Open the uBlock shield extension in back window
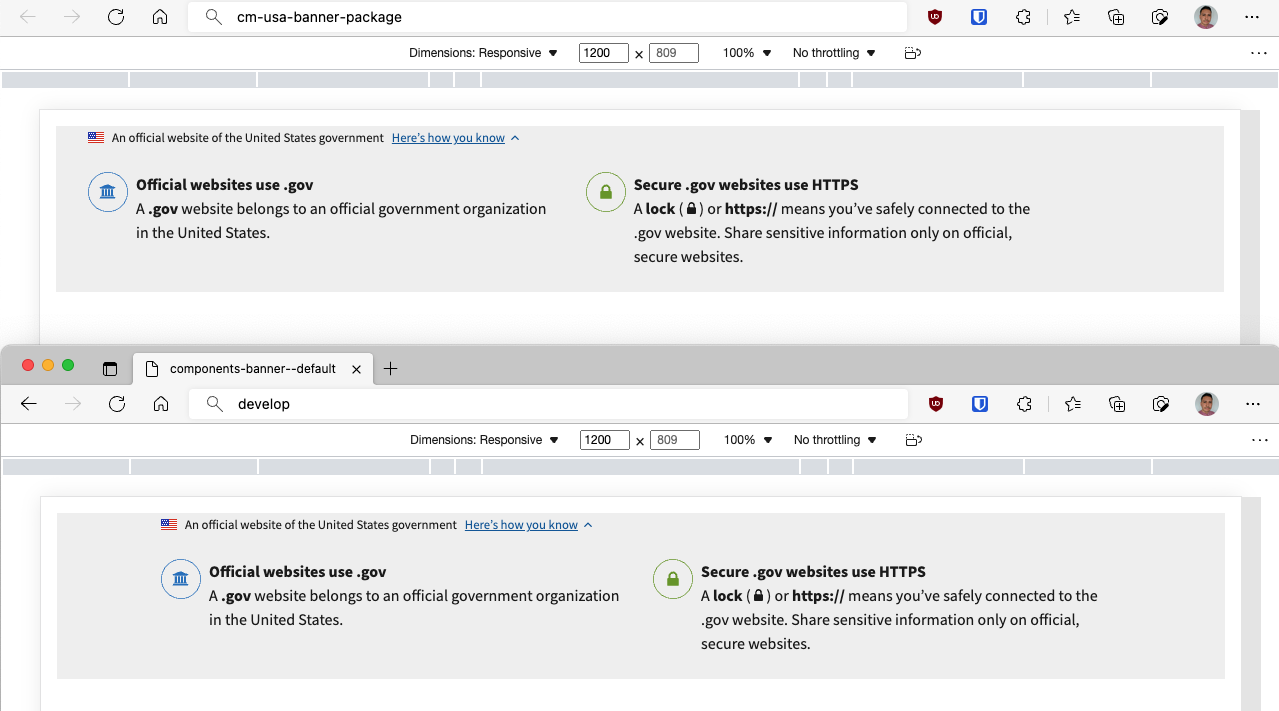This screenshot has width=1279, height=711. (x=935, y=17)
